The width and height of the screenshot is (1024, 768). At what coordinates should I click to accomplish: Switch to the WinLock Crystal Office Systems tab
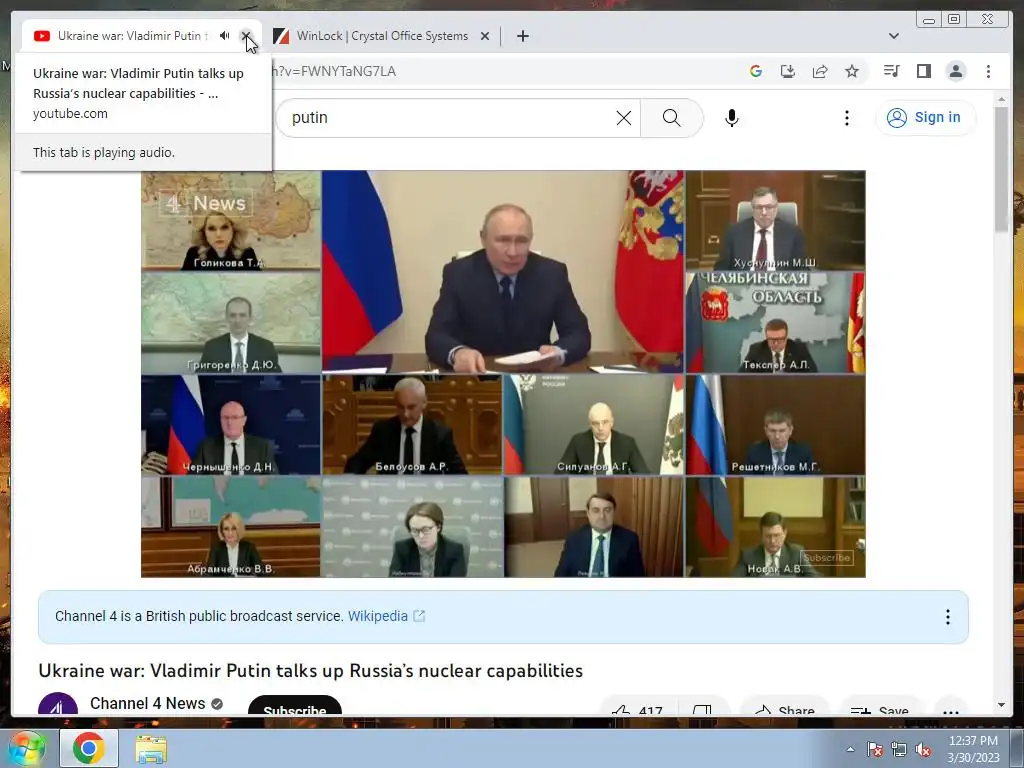382,36
